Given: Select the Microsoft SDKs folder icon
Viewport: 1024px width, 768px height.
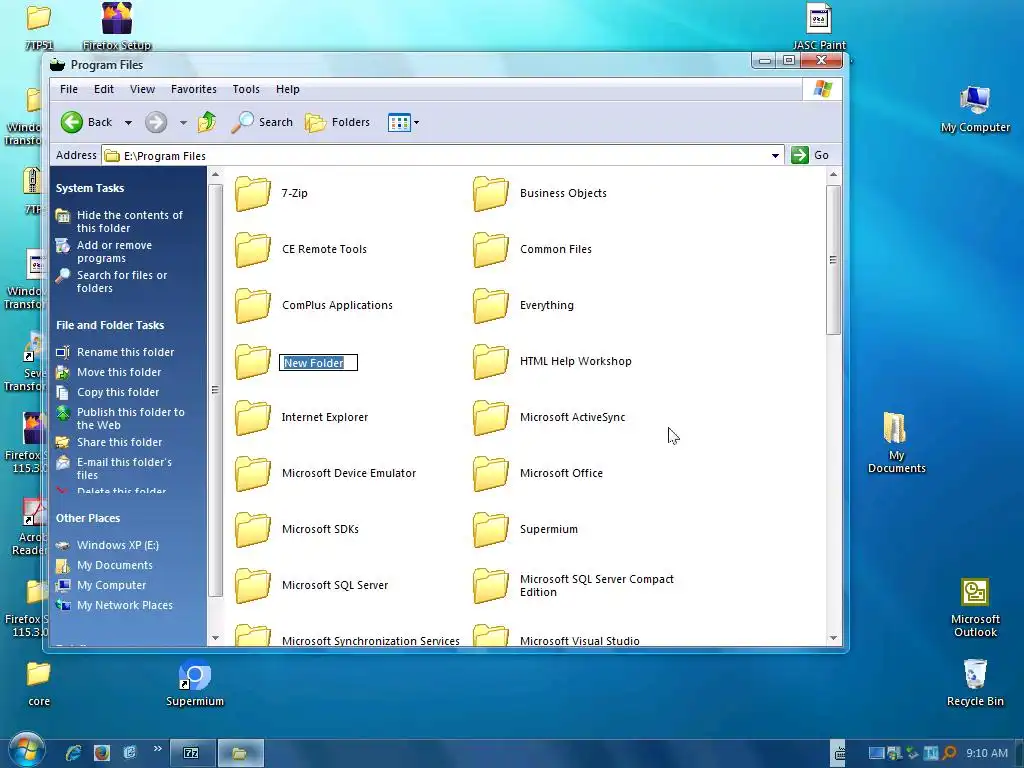Looking at the screenshot, I should click(x=253, y=530).
